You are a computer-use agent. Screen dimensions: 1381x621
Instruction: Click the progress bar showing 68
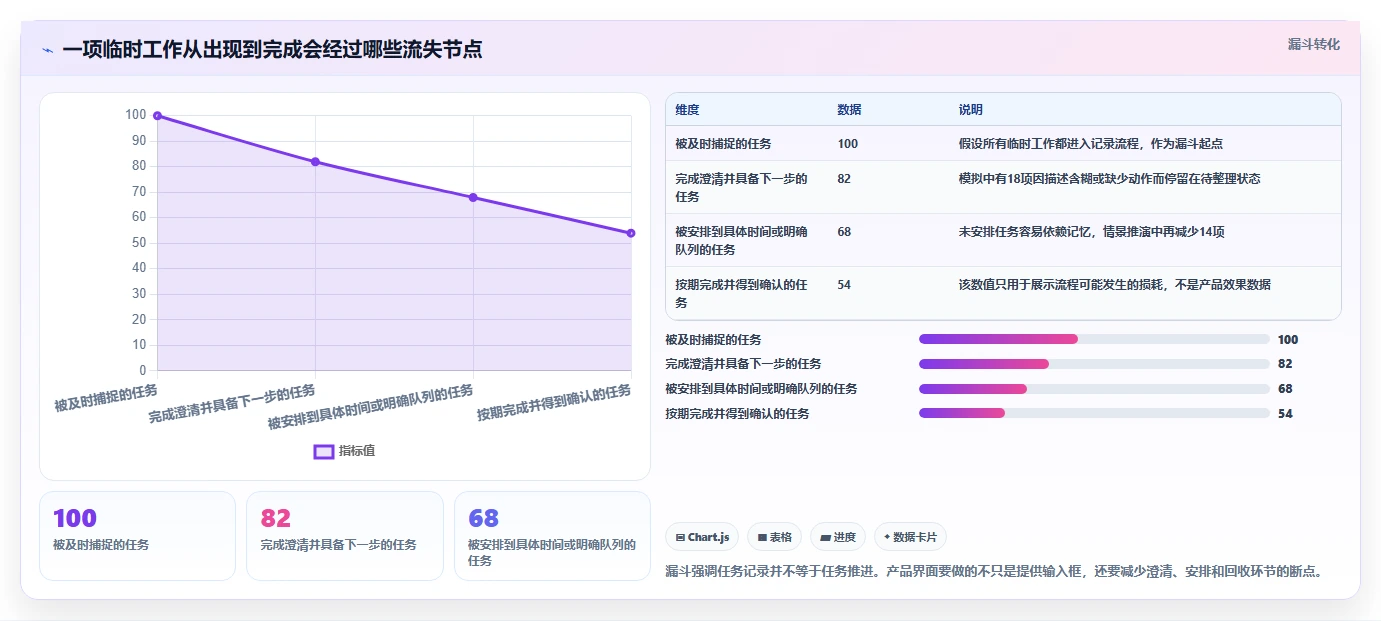(x=1094, y=389)
